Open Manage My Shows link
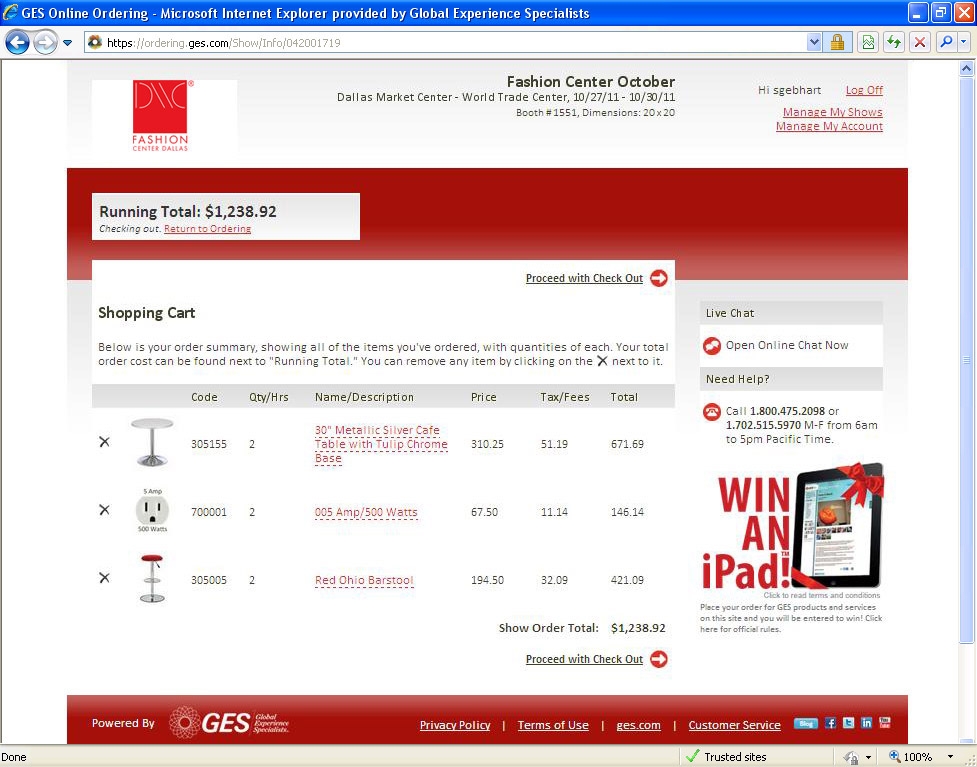977x767 pixels. (832, 112)
